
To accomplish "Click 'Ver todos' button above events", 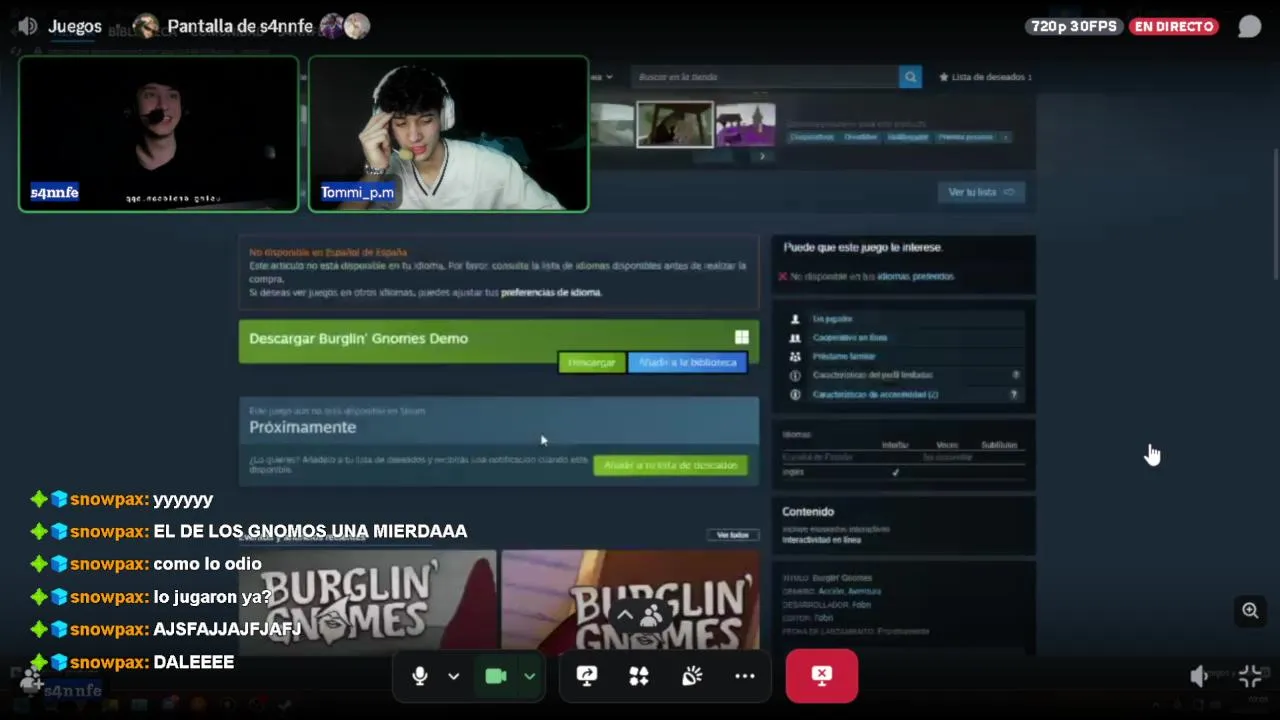I will tap(733, 535).
